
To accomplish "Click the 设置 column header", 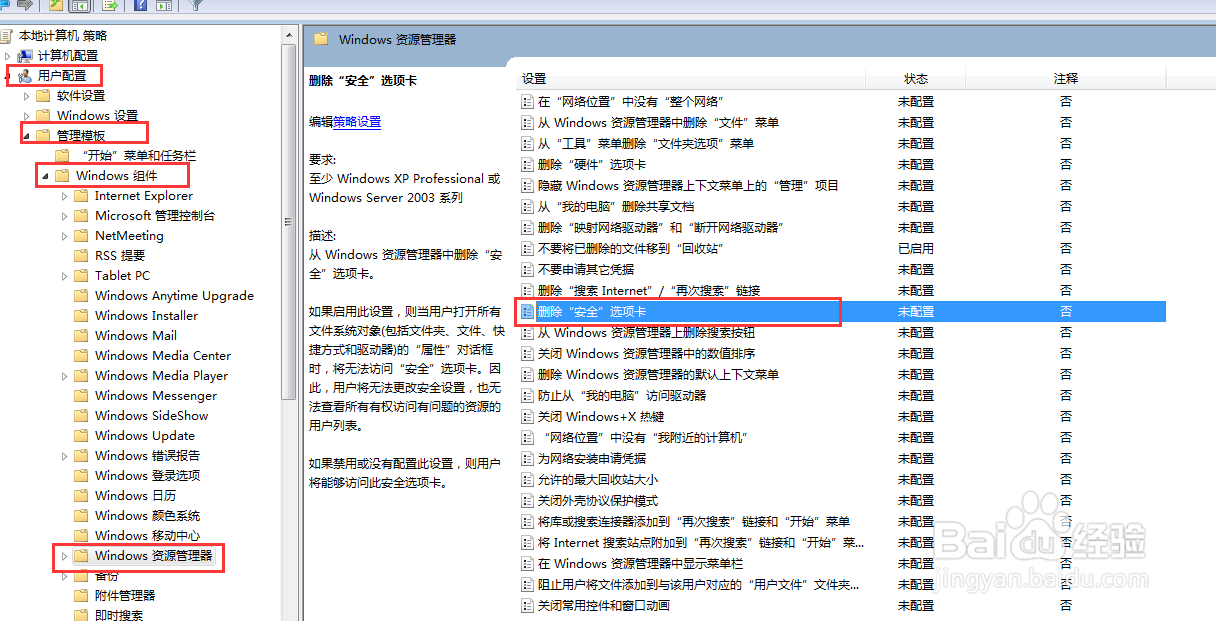I will point(535,78).
